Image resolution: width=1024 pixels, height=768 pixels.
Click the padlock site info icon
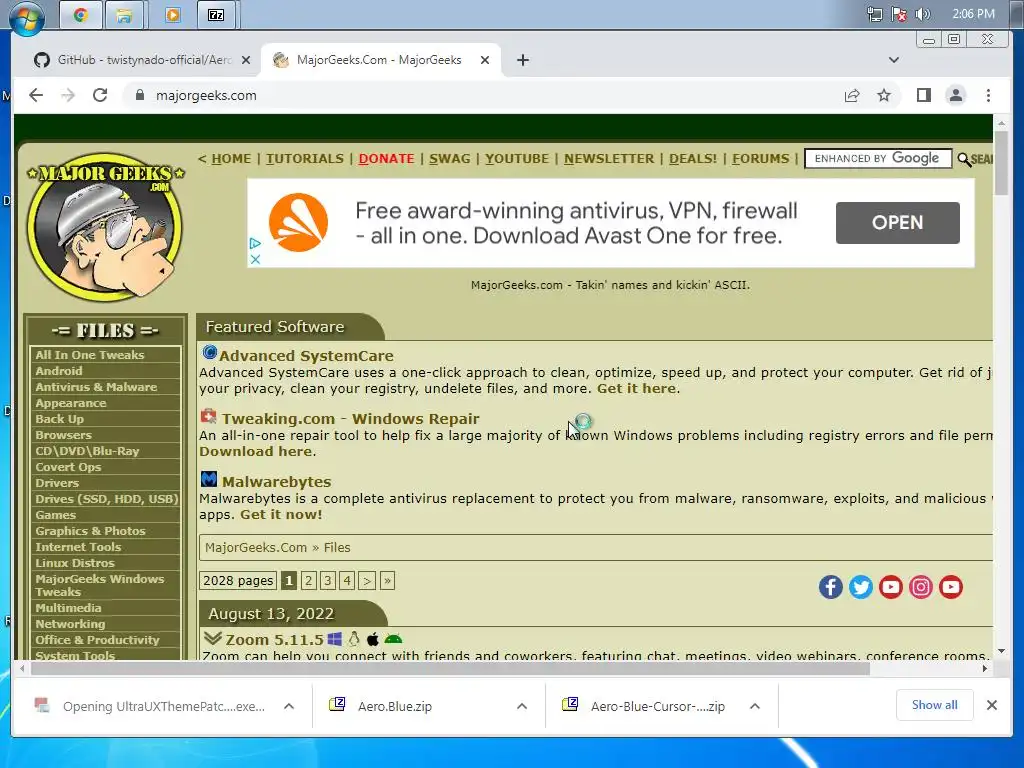click(139, 95)
